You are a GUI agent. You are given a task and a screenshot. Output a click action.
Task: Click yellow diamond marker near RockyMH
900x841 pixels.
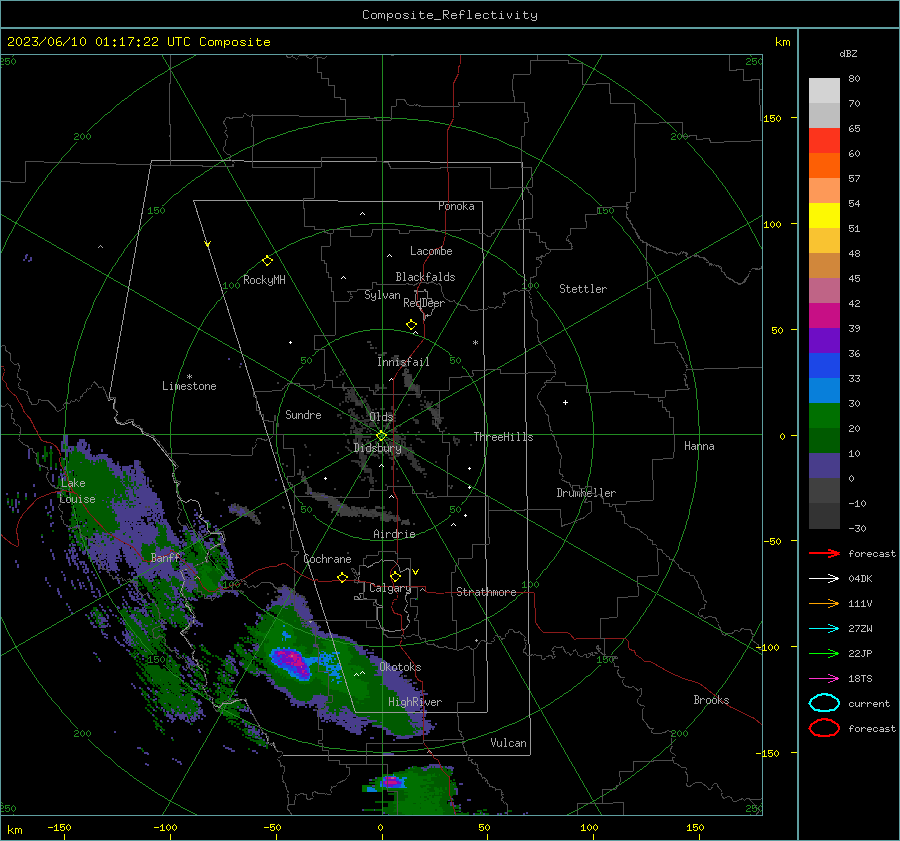[267, 261]
